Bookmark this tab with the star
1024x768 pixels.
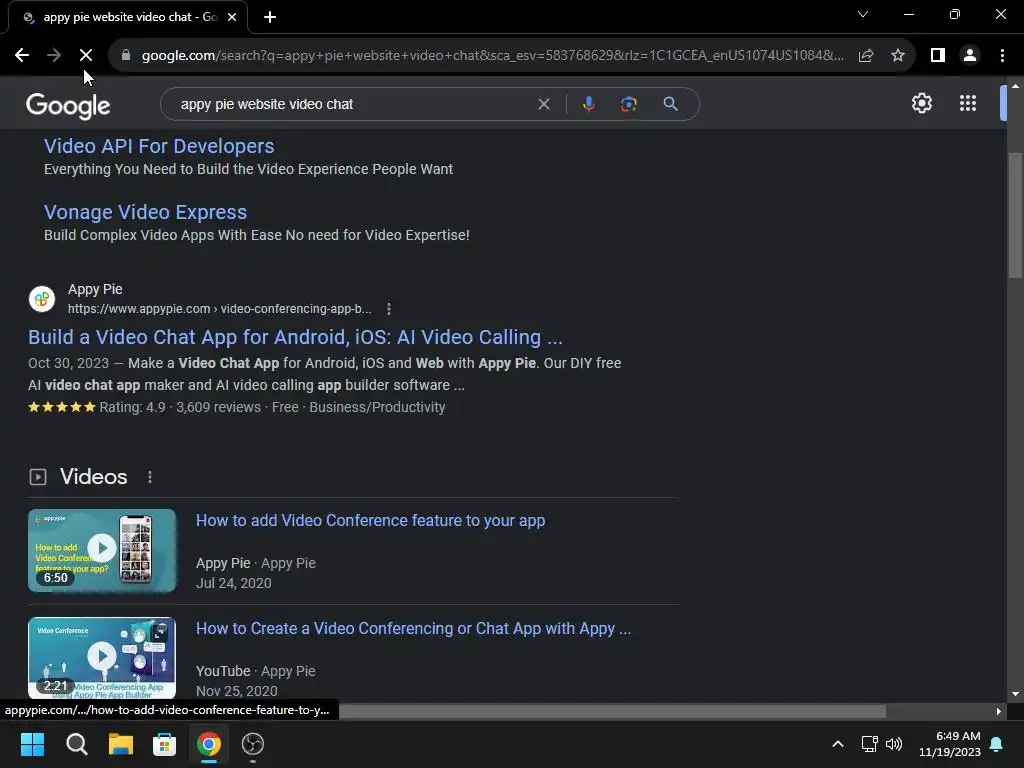[x=898, y=56]
